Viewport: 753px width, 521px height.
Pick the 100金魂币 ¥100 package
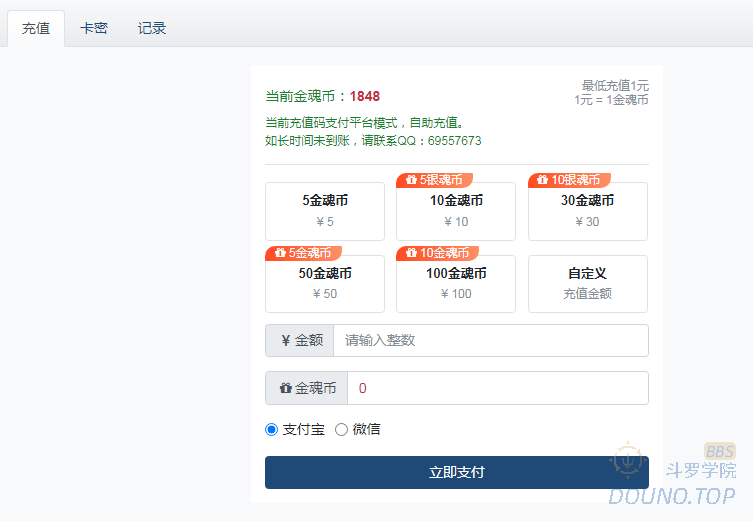tap(455, 284)
